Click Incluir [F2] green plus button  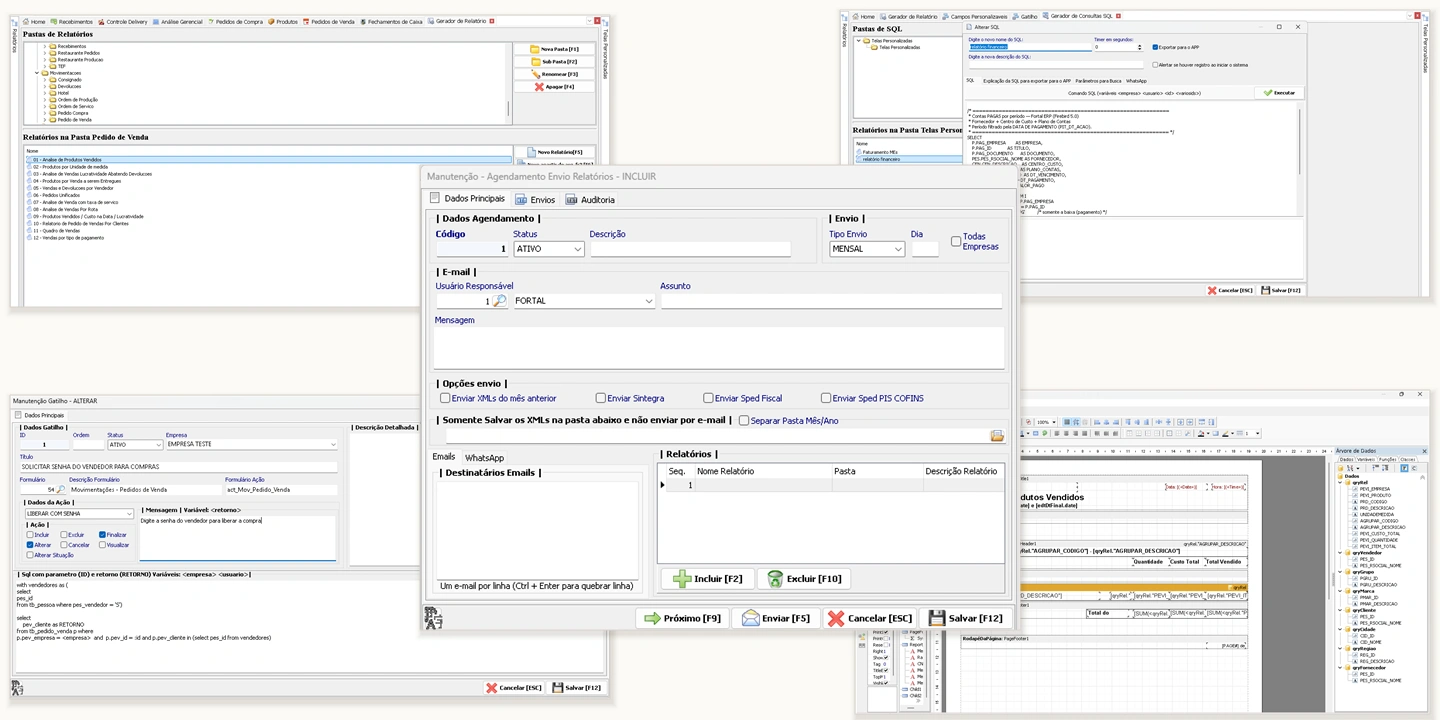pyautogui.click(x=707, y=578)
